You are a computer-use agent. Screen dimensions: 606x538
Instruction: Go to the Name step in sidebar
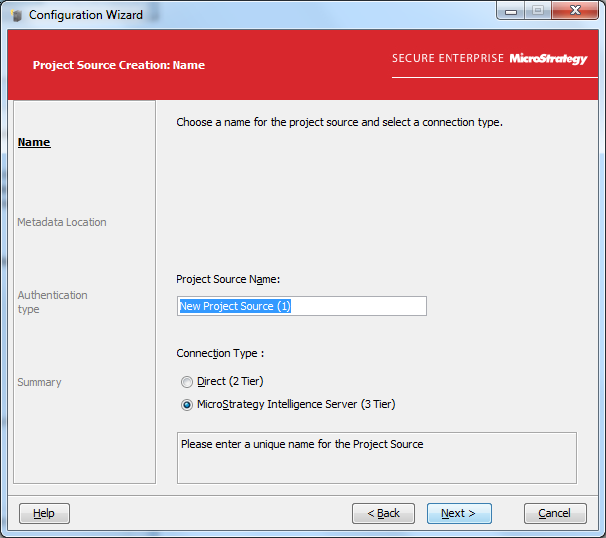coord(34,142)
